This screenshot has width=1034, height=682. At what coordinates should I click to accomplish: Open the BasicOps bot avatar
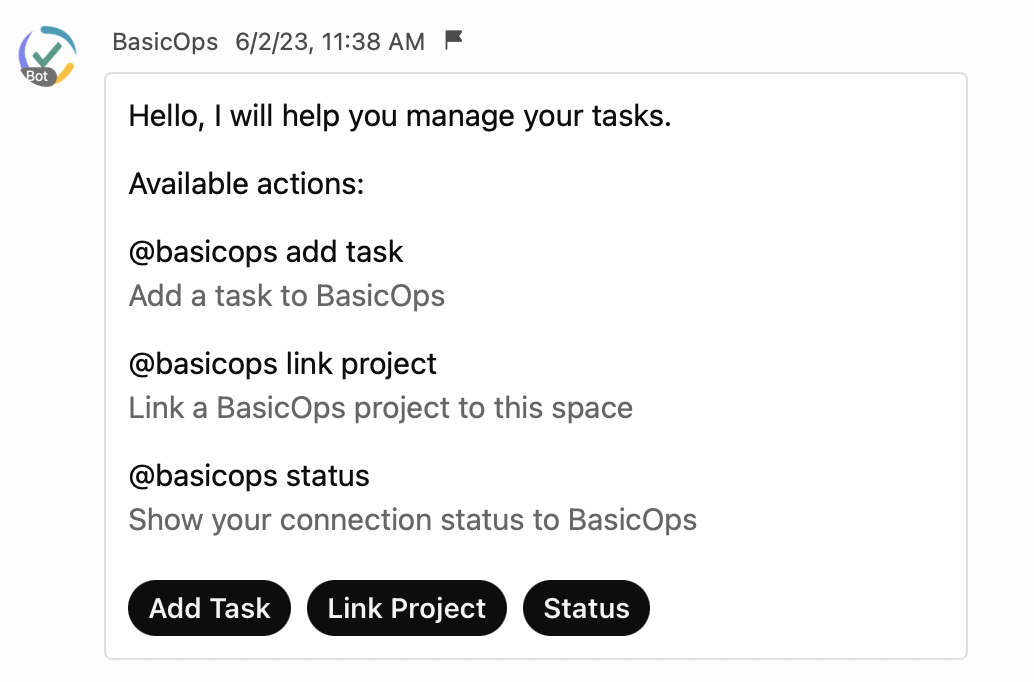(47, 56)
